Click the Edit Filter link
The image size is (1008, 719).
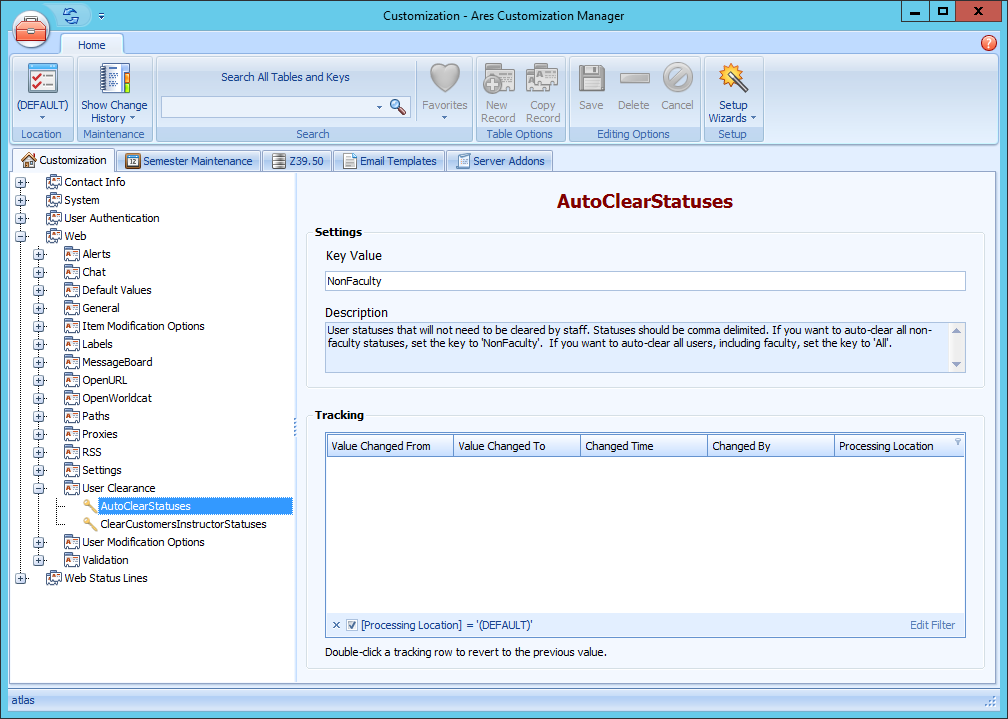tap(932, 624)
